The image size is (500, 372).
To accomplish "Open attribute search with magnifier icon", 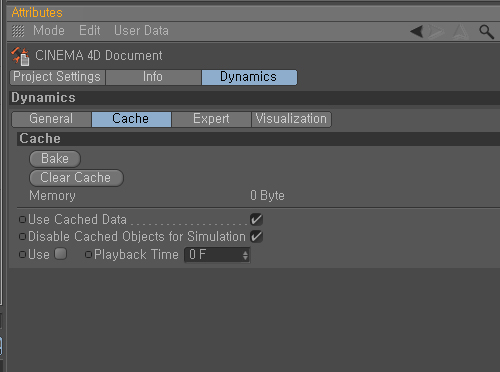I will click(486, 32).
